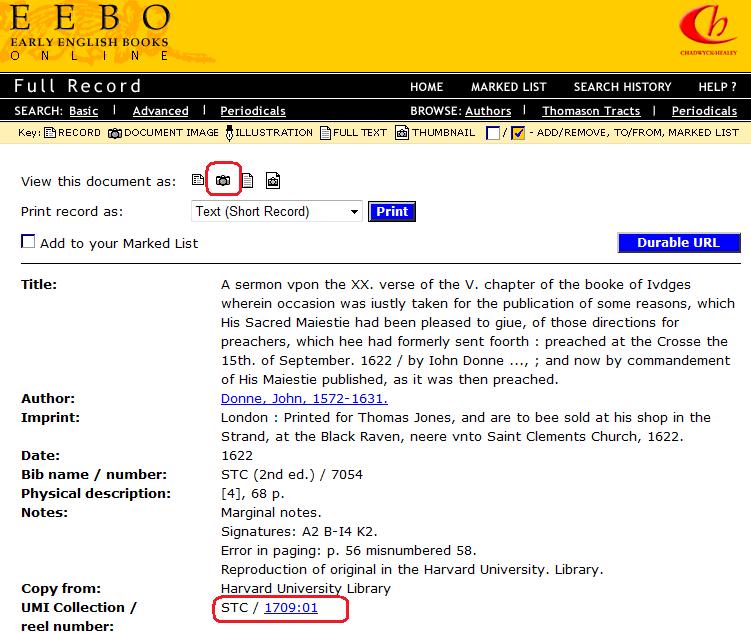Open Periodicals search link

(x=253, y=111)
